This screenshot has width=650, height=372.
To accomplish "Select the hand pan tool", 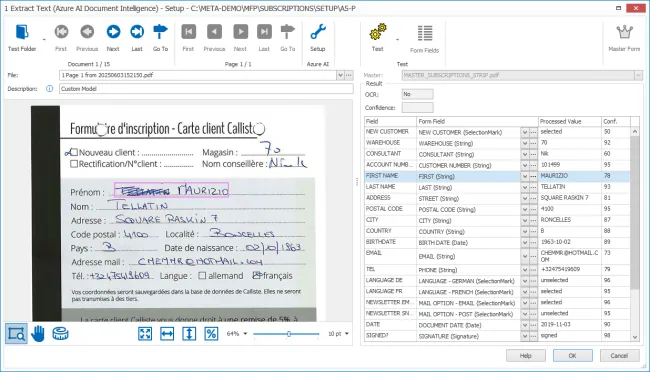I will point(38,334).
